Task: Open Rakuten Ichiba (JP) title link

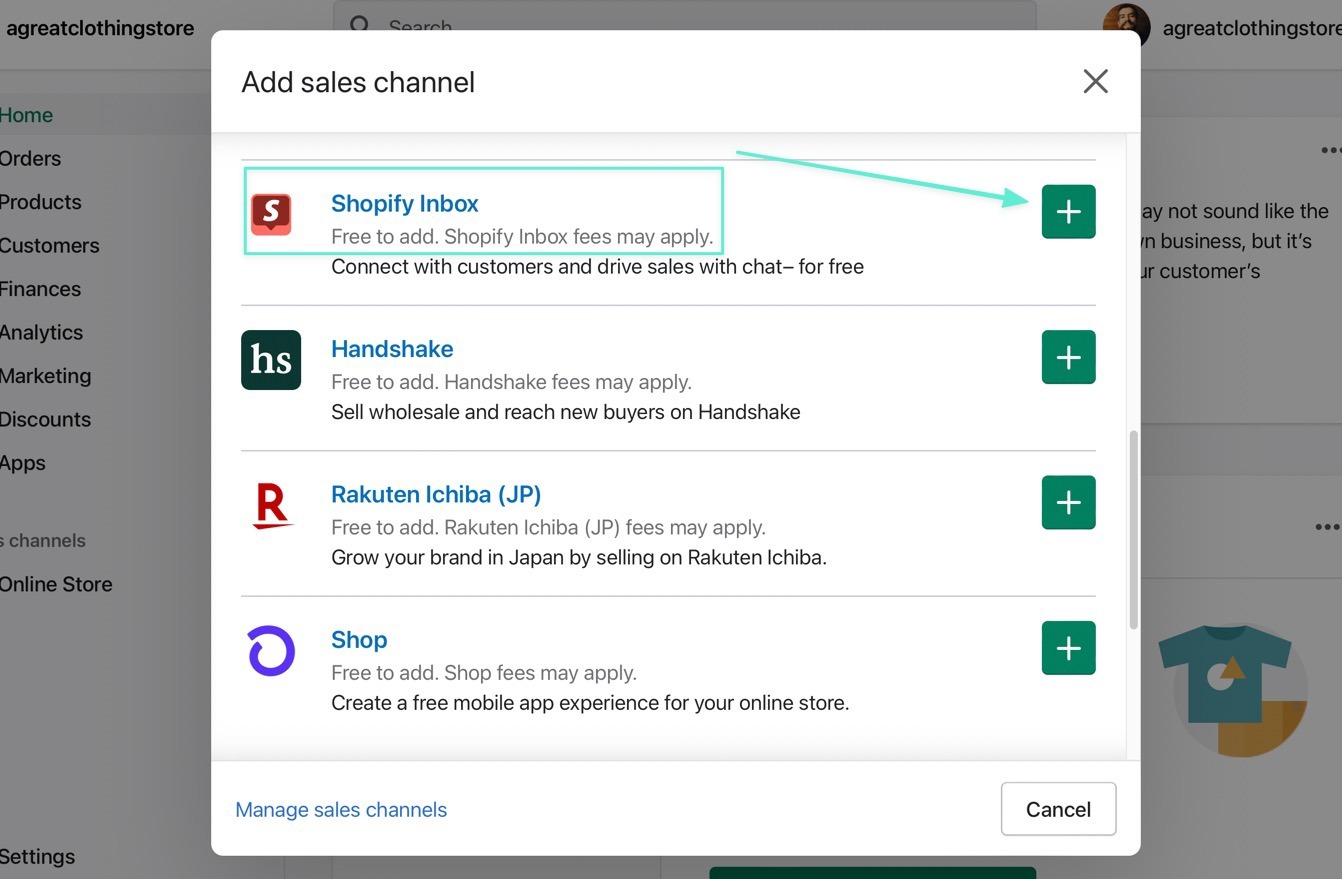Action: (x=436, y=494)
